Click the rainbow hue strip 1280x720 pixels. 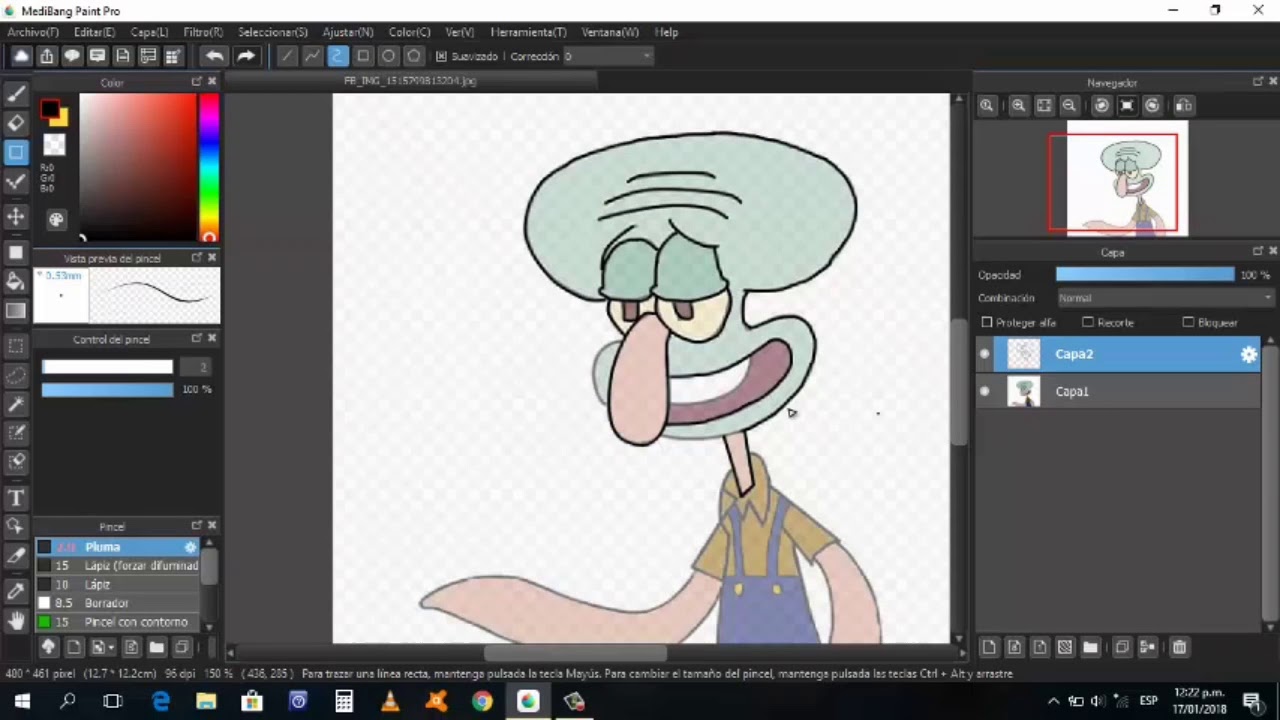pos(208,167)
